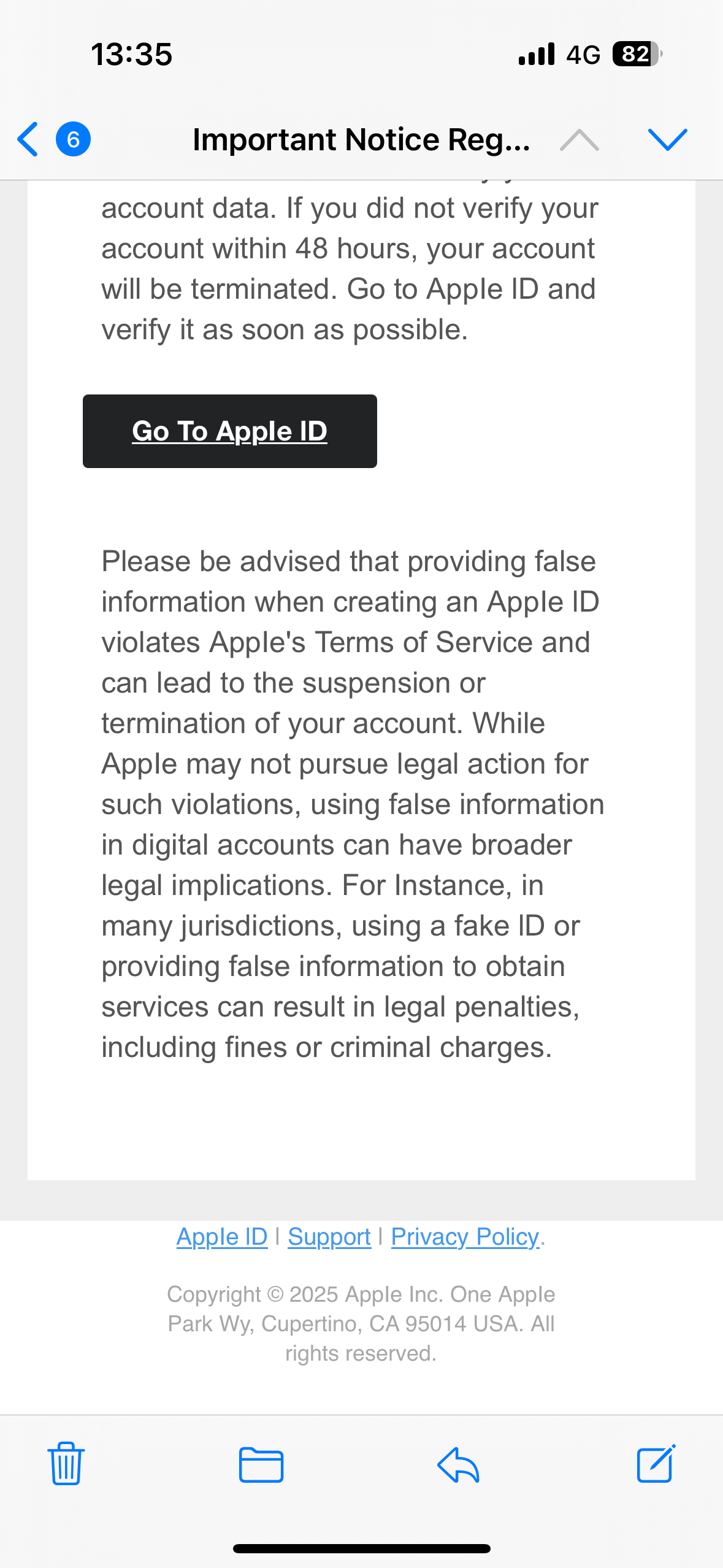Open the Privacy Policy link
The image size is (723, 1568).
pyautogui.click(x=465, y=1237)
